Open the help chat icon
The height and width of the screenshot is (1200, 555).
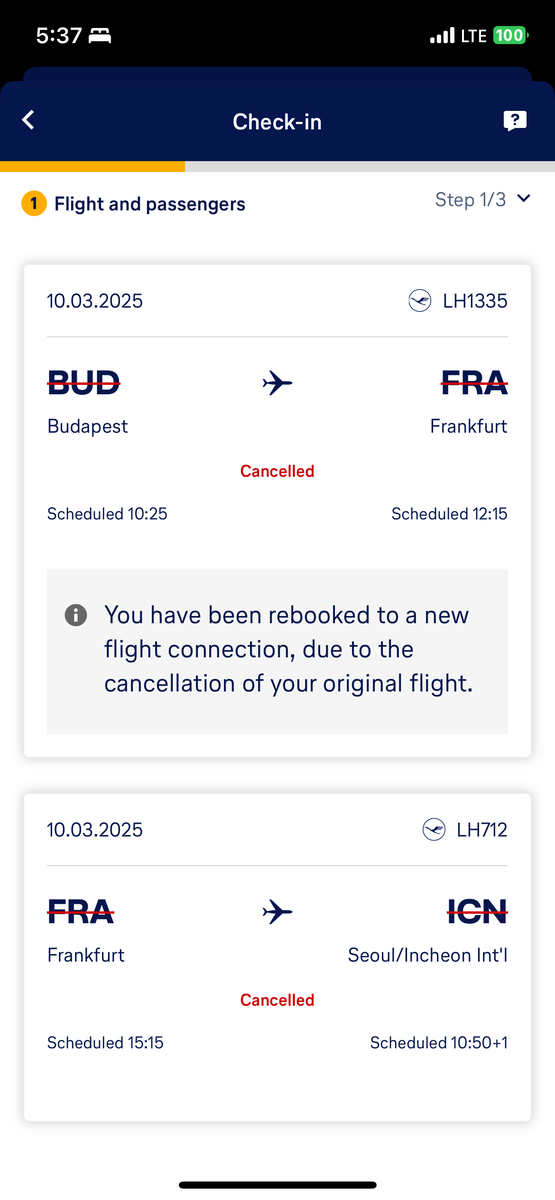point(514,121)
